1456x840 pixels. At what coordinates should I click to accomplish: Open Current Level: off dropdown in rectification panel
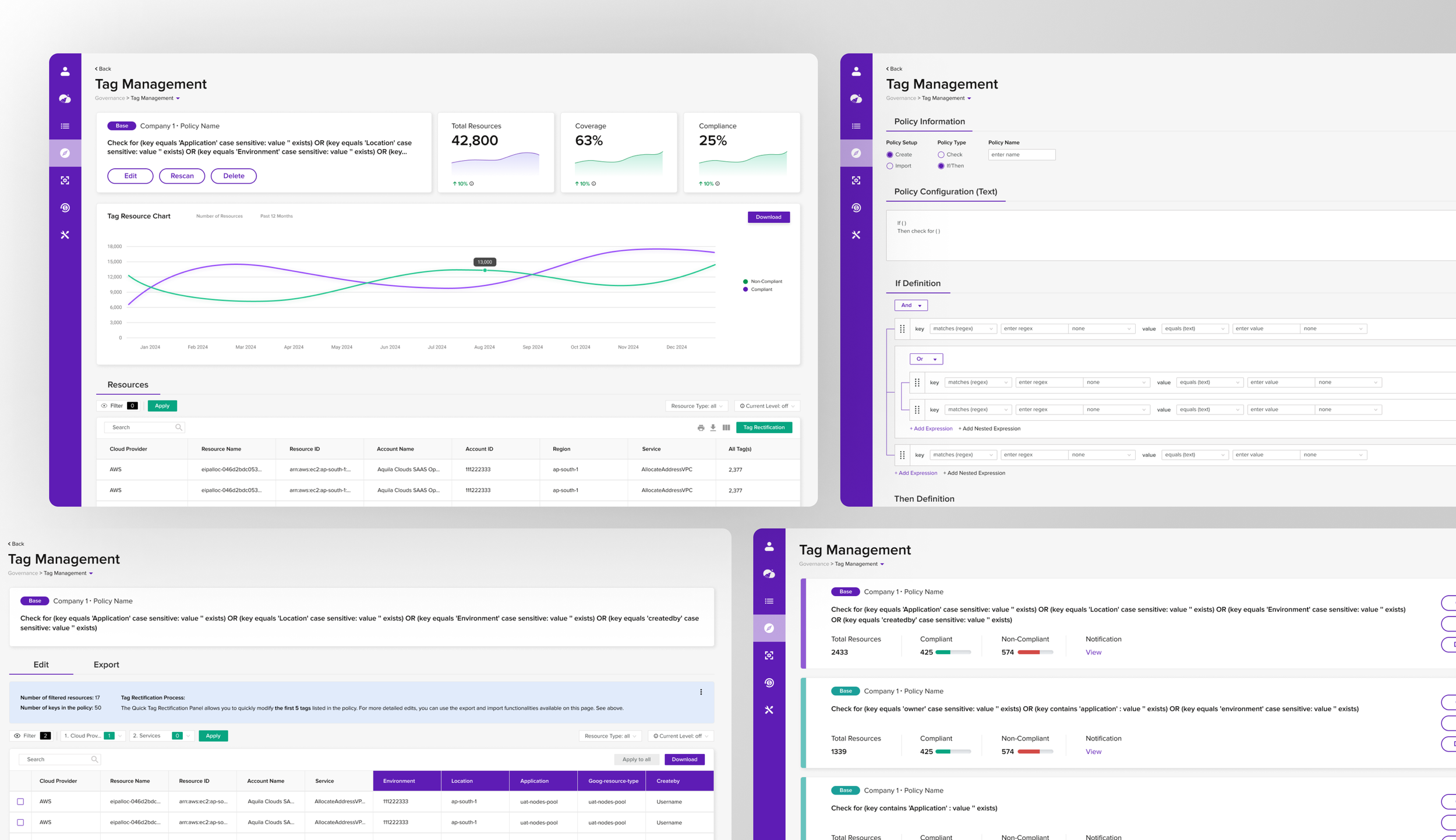point(681,736)
